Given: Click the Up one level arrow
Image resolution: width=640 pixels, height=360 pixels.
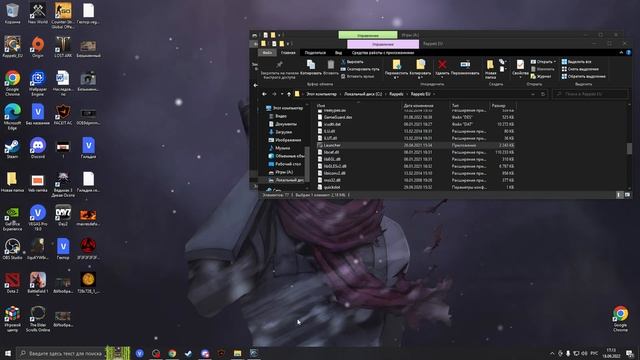Looking at the screenshot, I should 289,94.
